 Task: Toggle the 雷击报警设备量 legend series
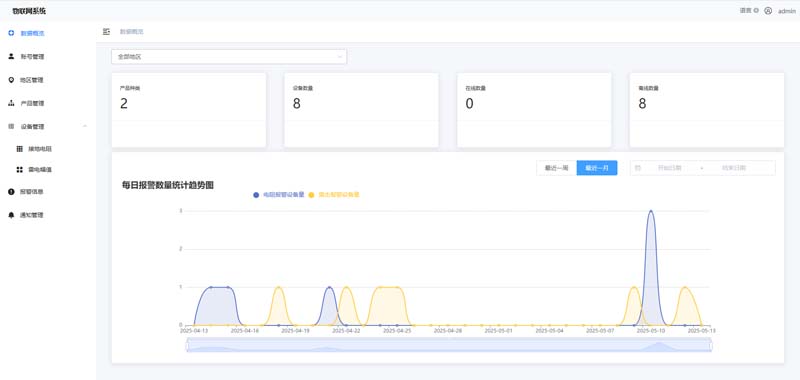pos(334,195)
